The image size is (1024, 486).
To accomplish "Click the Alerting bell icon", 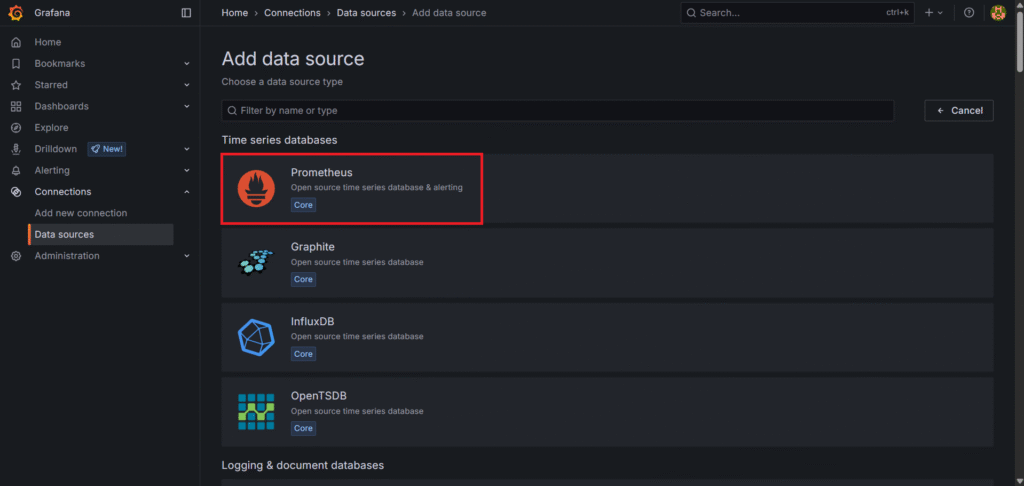I will (x=16, y=170).
